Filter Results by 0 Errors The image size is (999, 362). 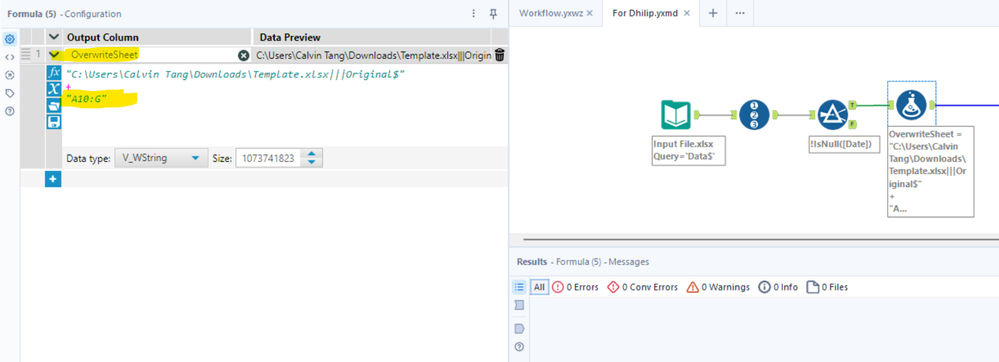pos(575,287)
